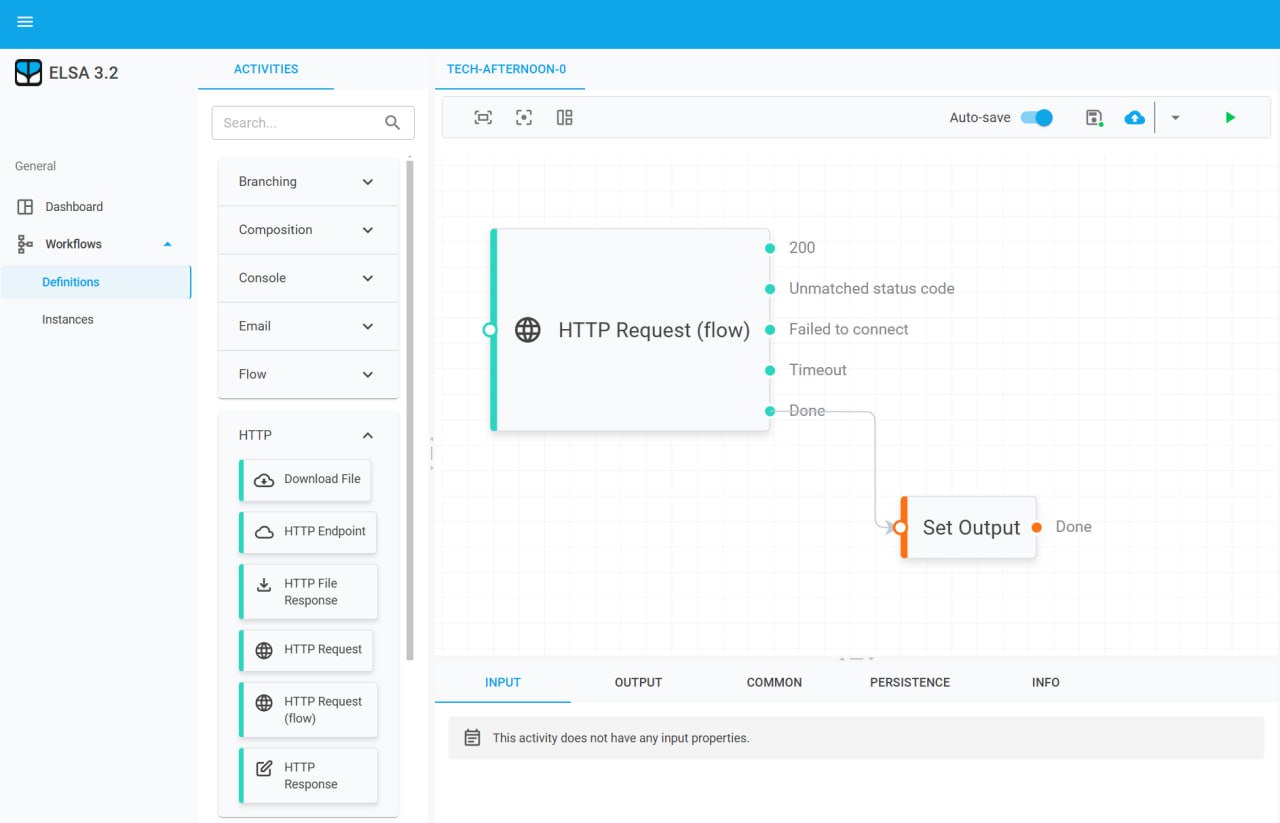1280x823 pixels.
Task: Click the center content icon in toolbar
Action: (524, 118)
